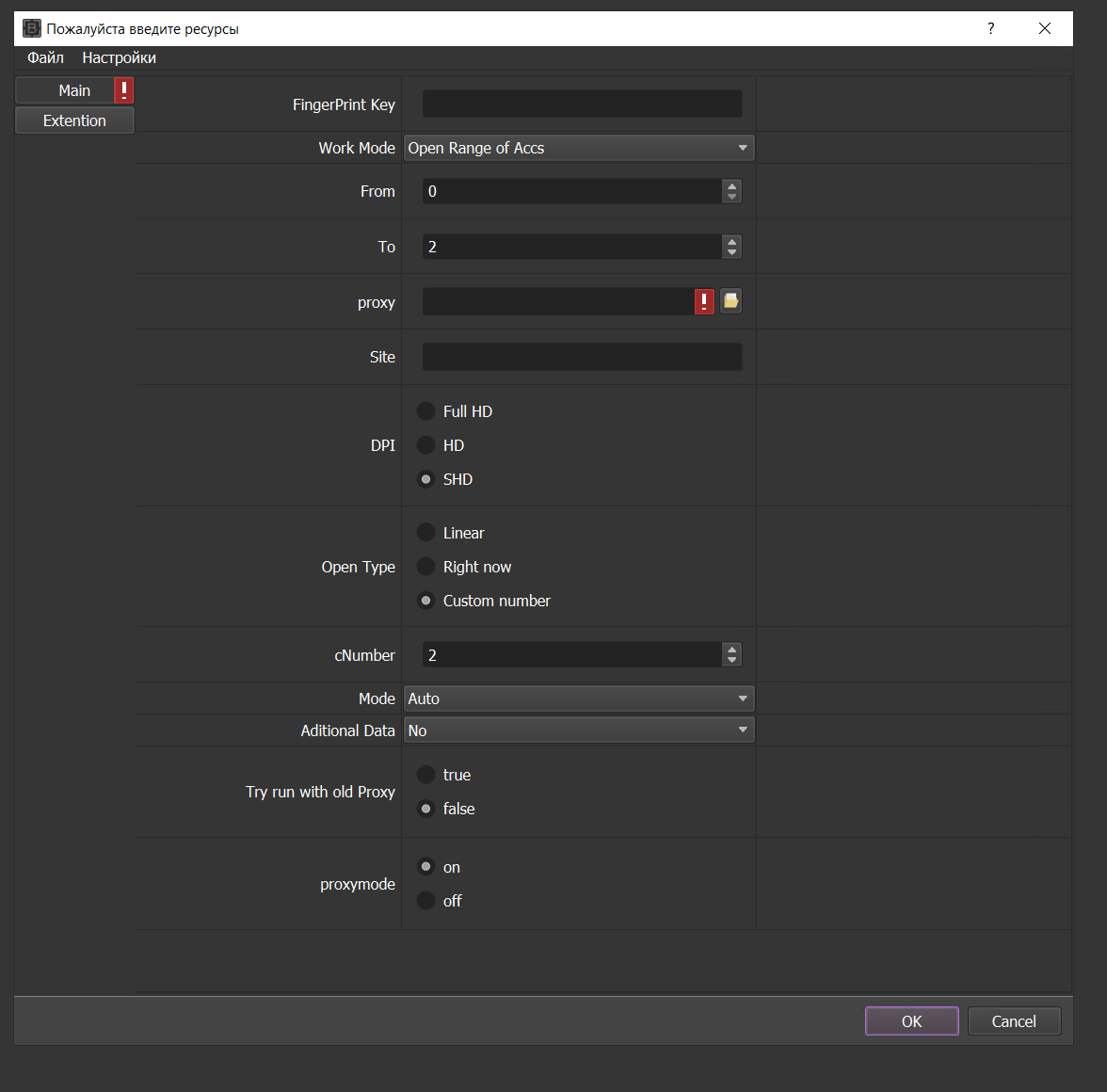The image size is (1107, 1092).
Task: Select the Linear open type
Action: click(x=425, y=532)
